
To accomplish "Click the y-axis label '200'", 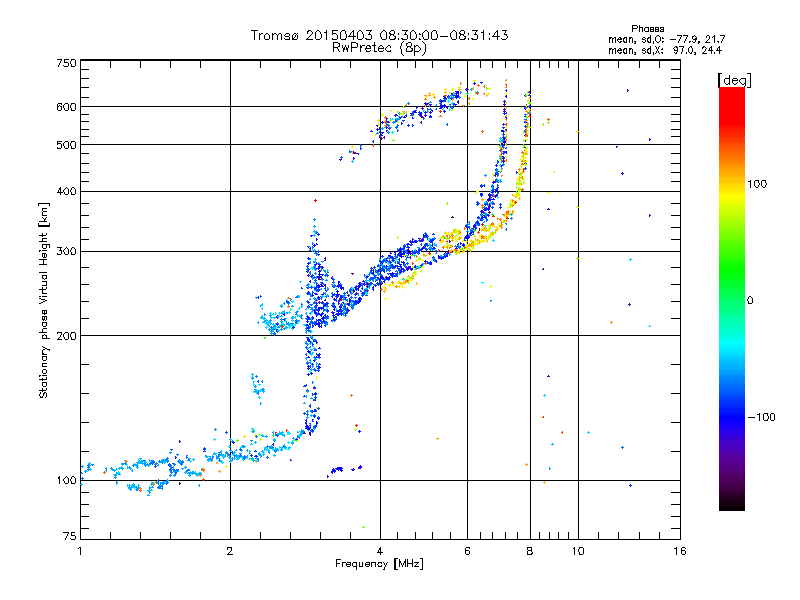I will coord(66,336).
